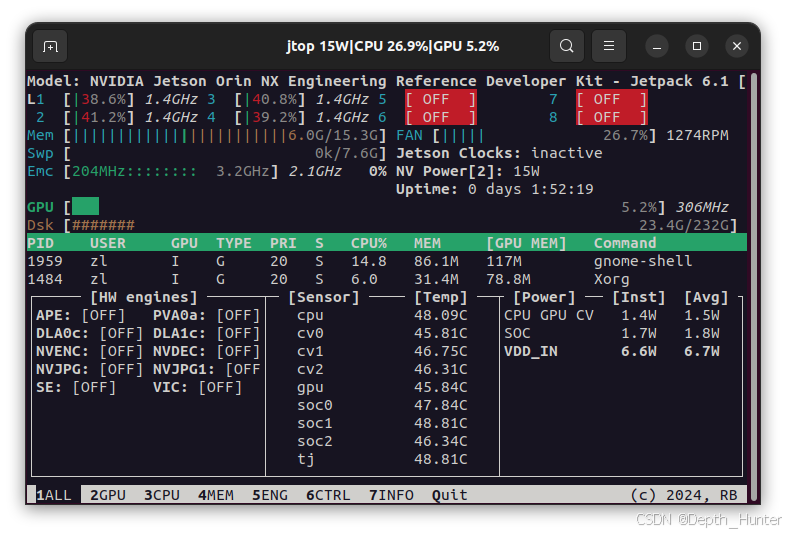Click the Mem usage bar
This screenshot has height=533, width=786.
click(x=225, y=135)
